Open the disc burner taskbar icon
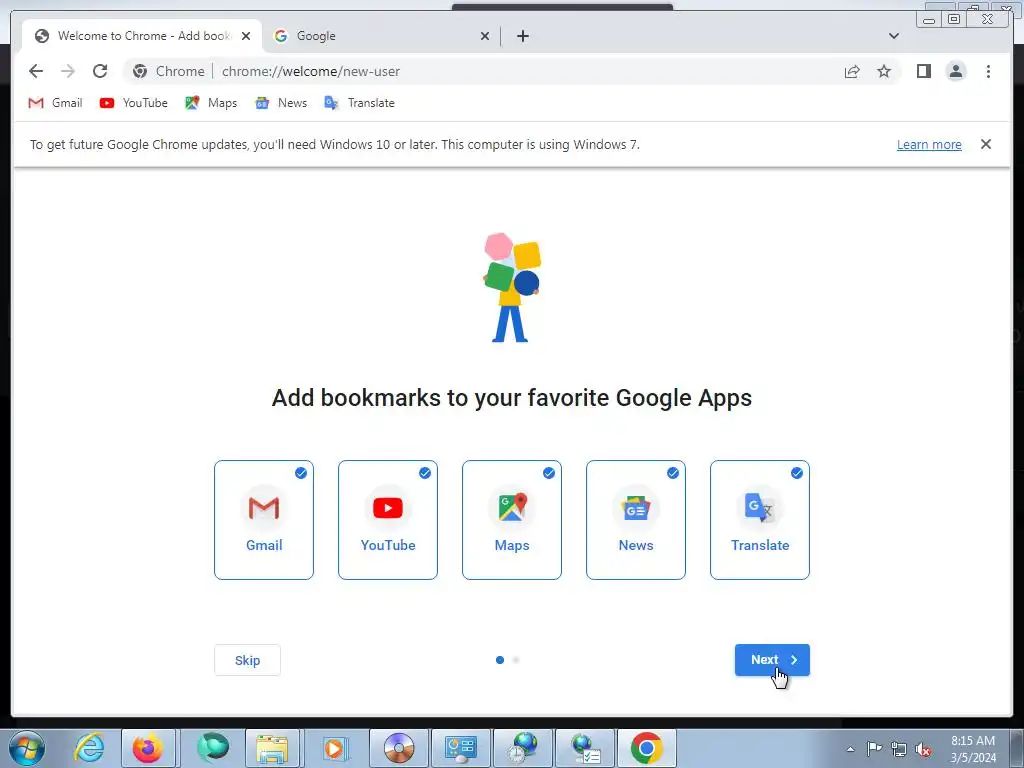Image resolution: width=1024 pixels, height=768 pixels. [398, 748]
